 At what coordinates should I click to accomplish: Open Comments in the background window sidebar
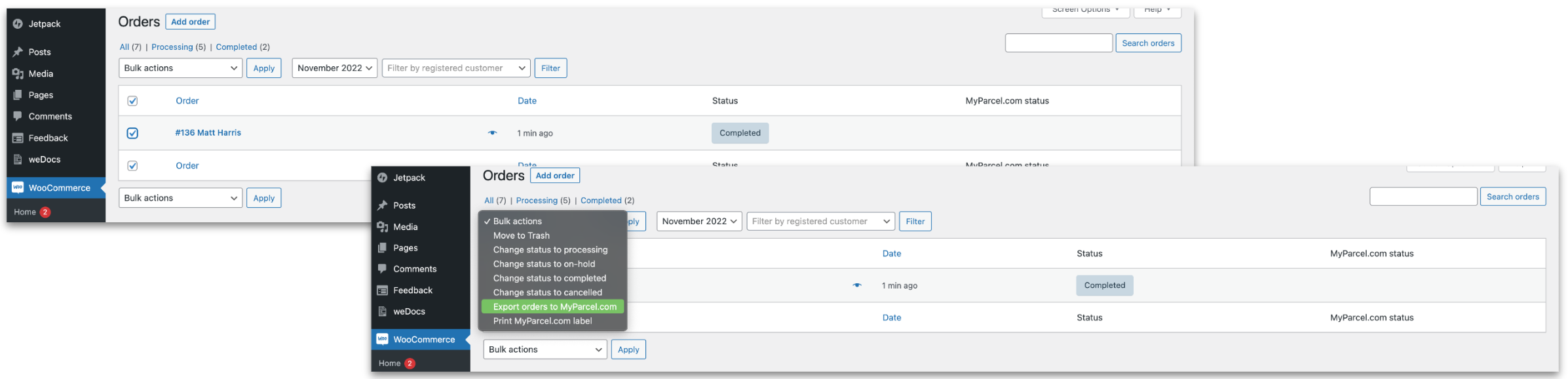tap(50, 117)
